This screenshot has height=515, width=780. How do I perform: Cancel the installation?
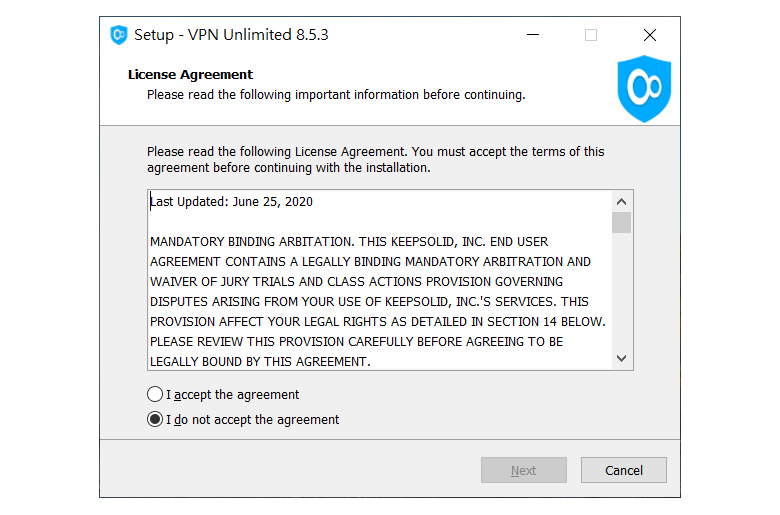click(x=624, y=470)
